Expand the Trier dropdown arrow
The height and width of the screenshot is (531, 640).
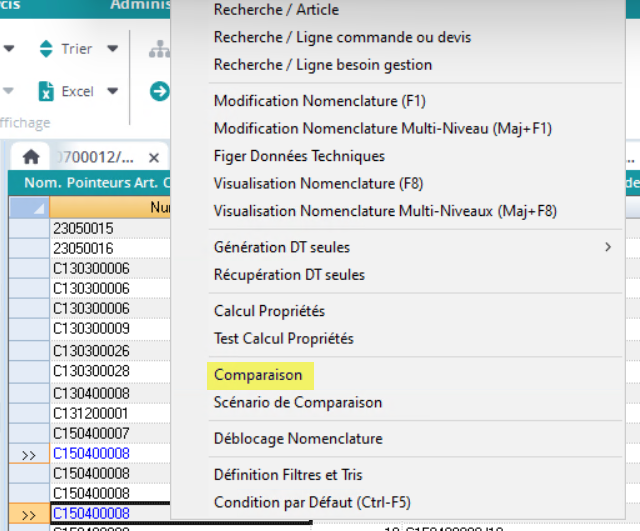(112, 49)
